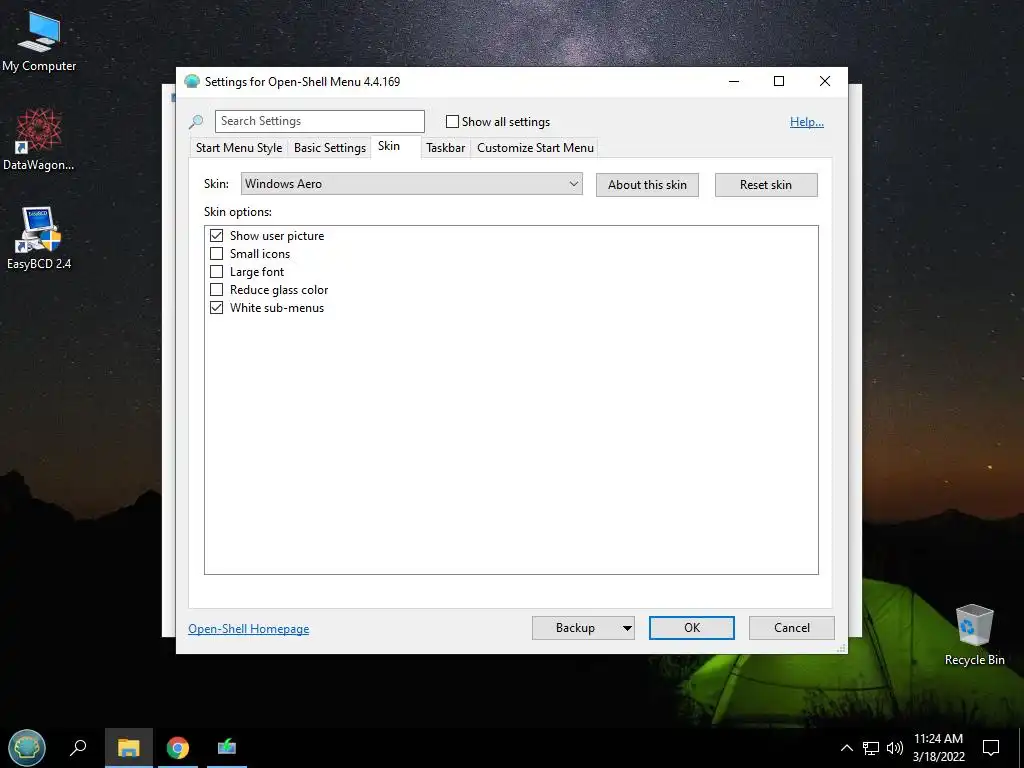Screen dimensions: 1024x768
Task: Enable Large font option
Action: (x=216, y=272)
